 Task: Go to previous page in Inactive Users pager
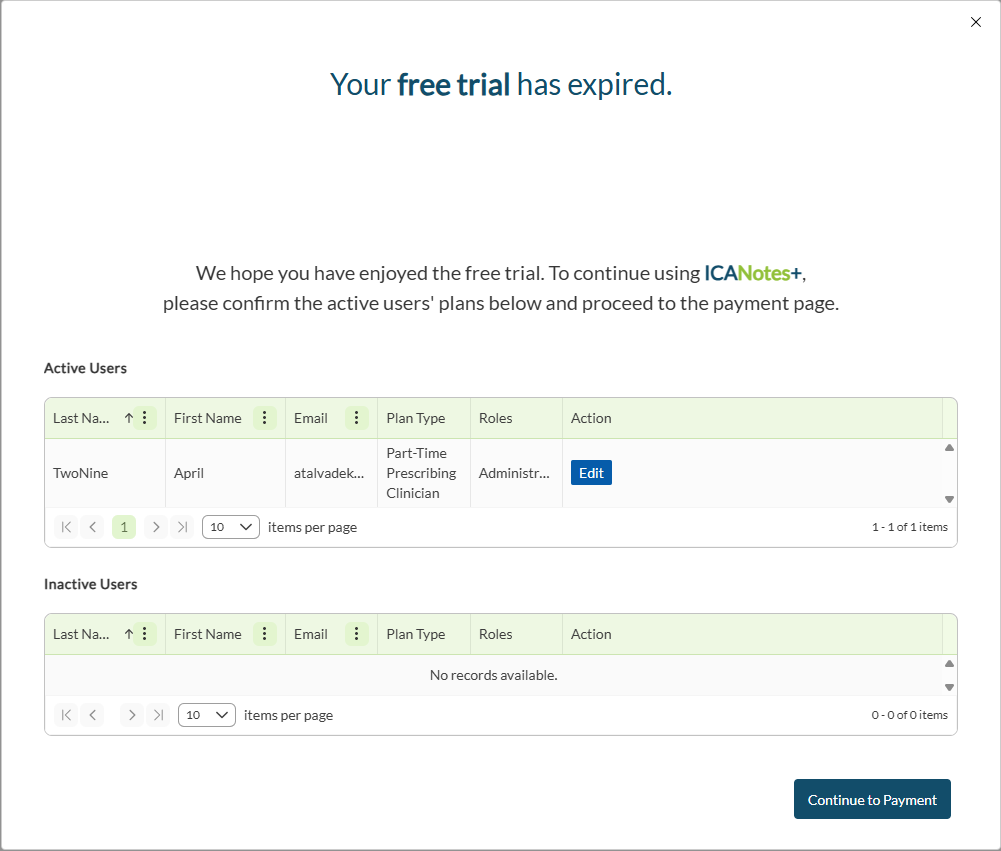point(93,715)
